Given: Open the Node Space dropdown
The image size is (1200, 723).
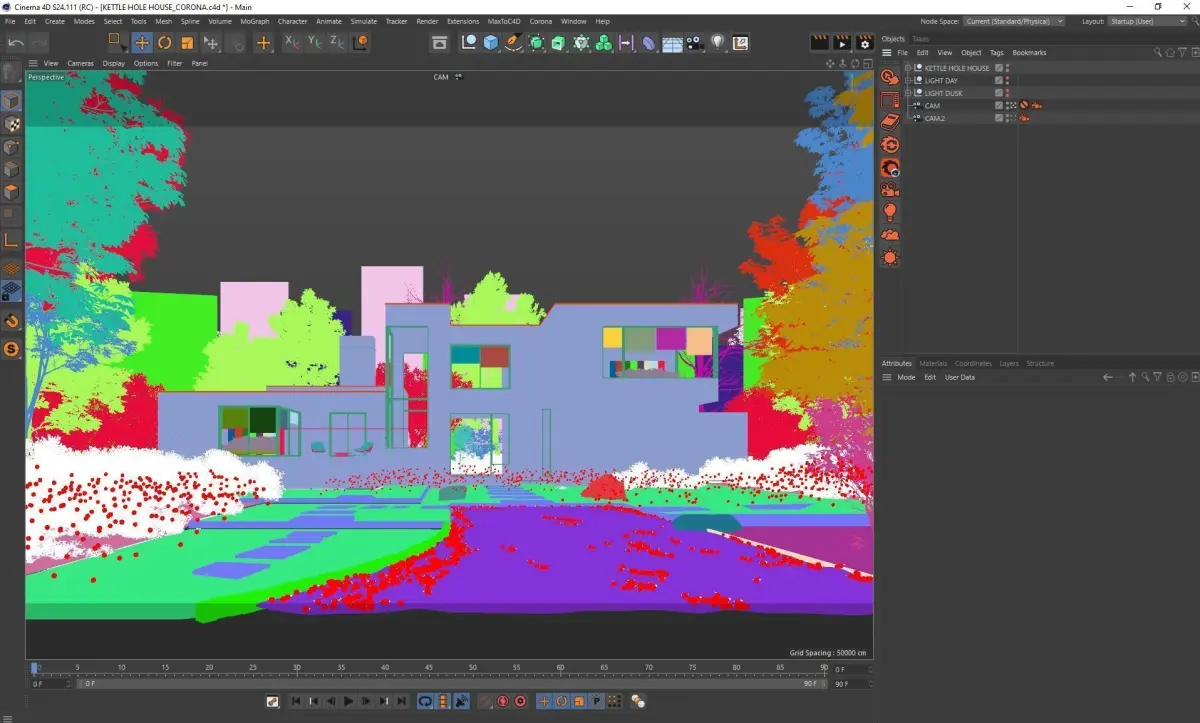Looking at the screenshot, I should (1014, 21).
